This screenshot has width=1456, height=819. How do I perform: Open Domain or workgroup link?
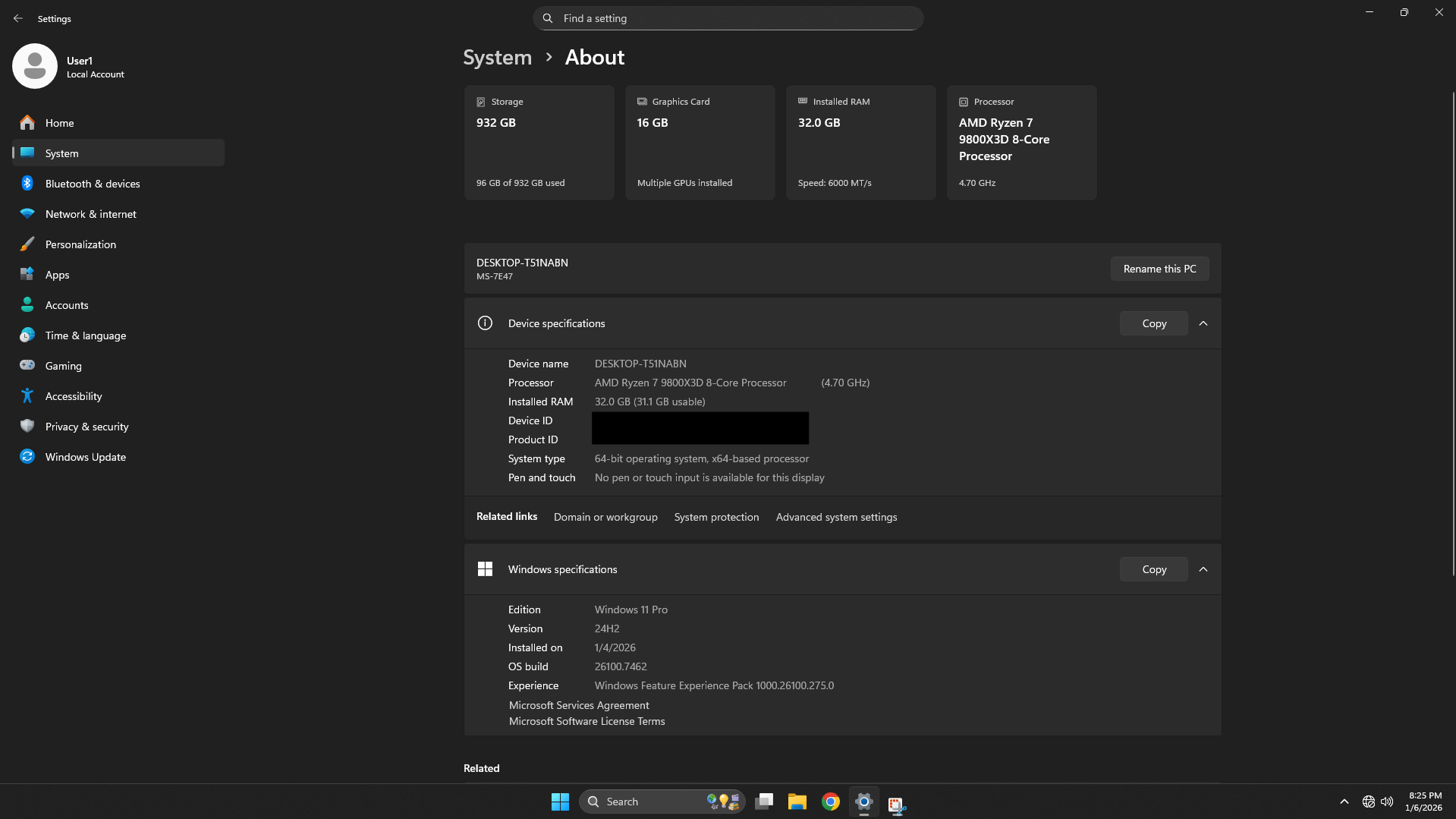605,517
